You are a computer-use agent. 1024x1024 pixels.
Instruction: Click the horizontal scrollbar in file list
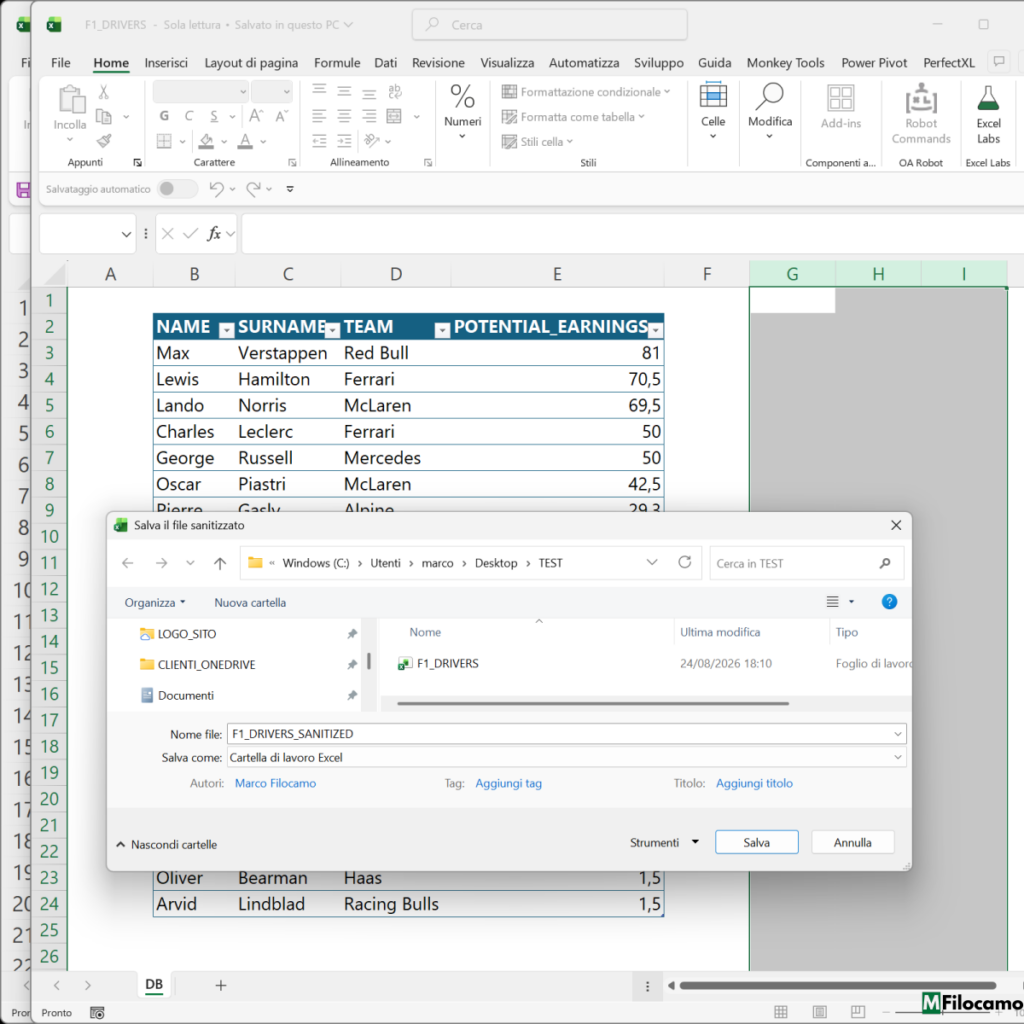[x=592, y=703]
